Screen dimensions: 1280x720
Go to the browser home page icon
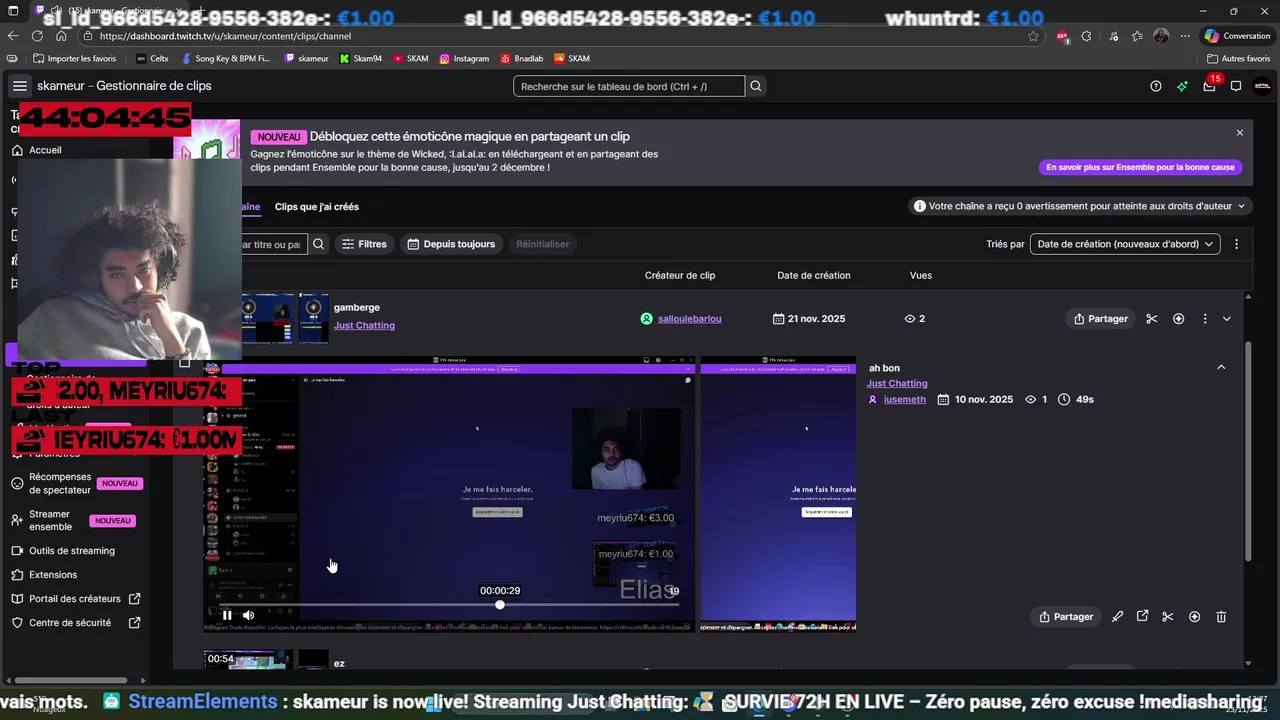61,36
